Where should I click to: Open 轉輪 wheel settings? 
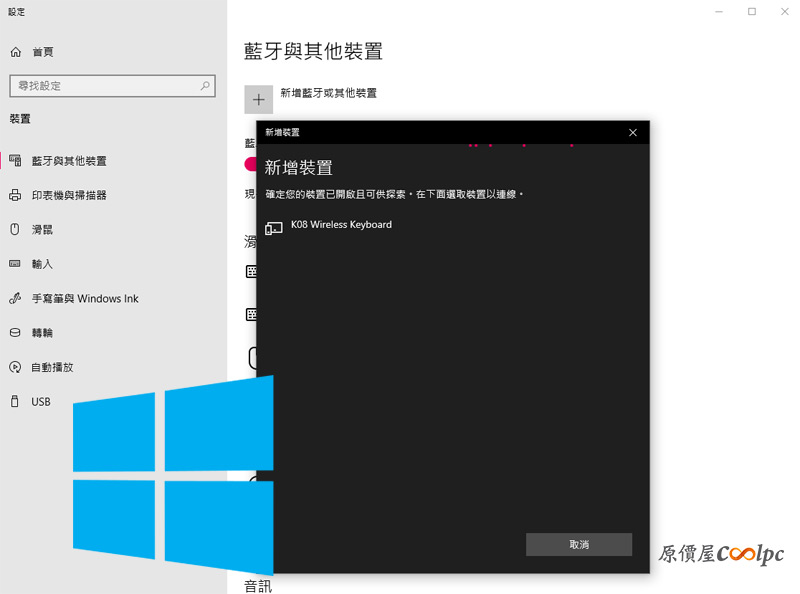pyautogui.click(x=42, y=333)
